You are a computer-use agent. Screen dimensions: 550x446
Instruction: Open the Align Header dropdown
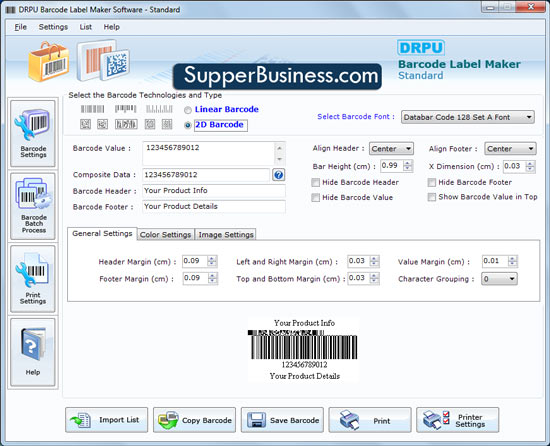point(391,149)
